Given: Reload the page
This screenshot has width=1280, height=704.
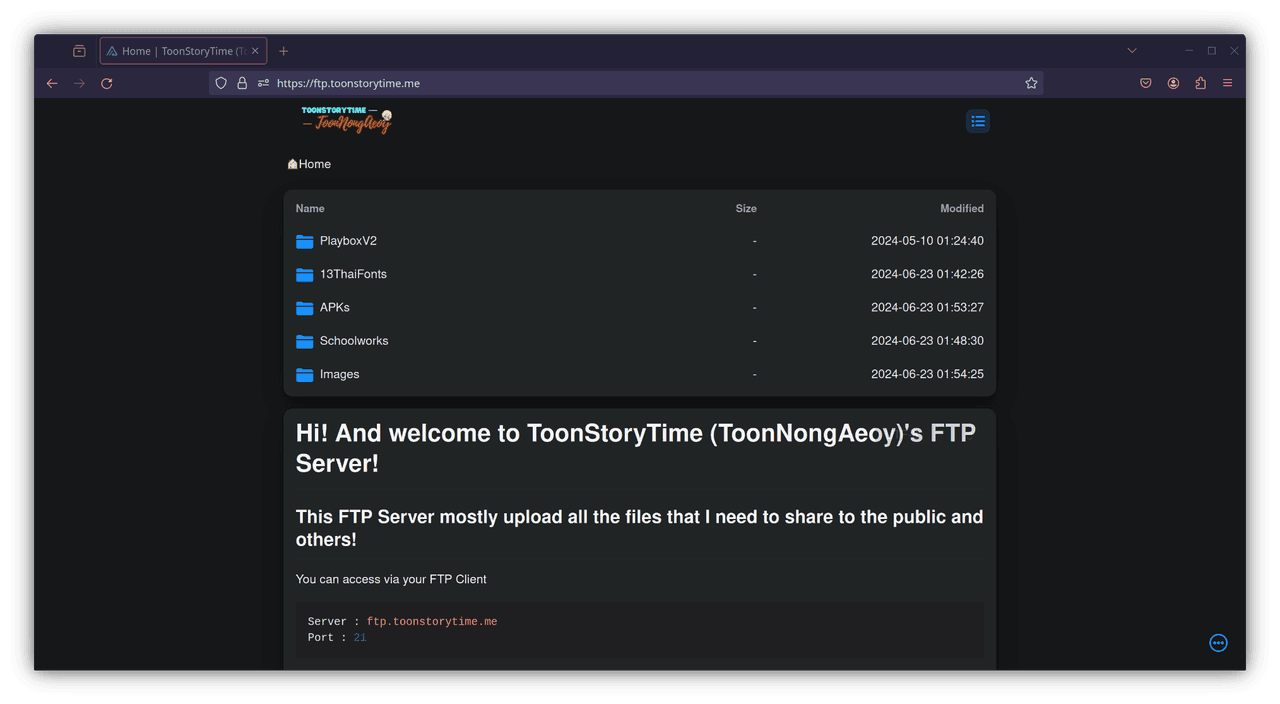Looking at the screenshot, I should pyautogui.click(x=107, y=83).
